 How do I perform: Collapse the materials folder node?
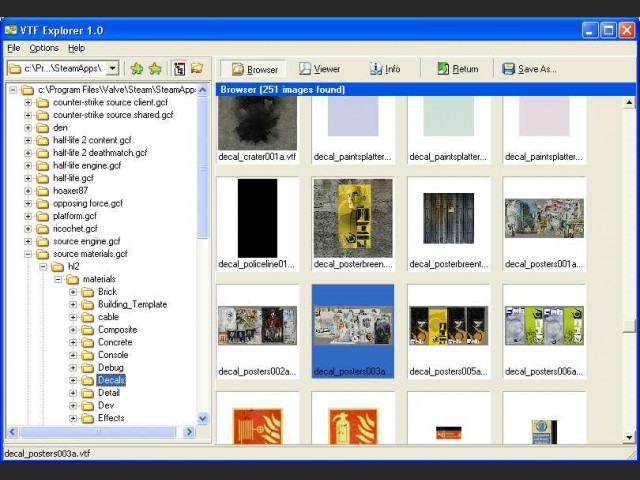[x=58, y=279]
